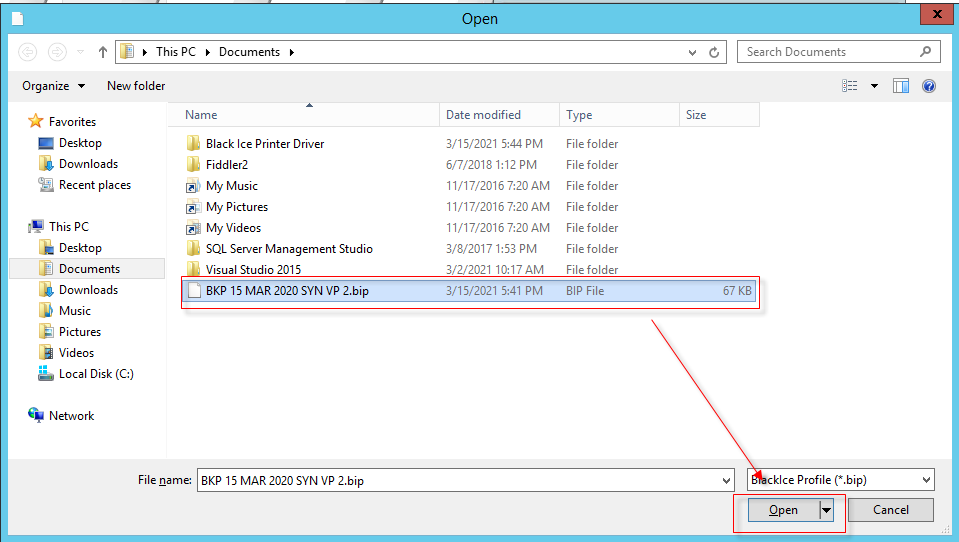959x542 pixels.
Task: Open the More view options dropdown arrow
Action: coord(875,86)
